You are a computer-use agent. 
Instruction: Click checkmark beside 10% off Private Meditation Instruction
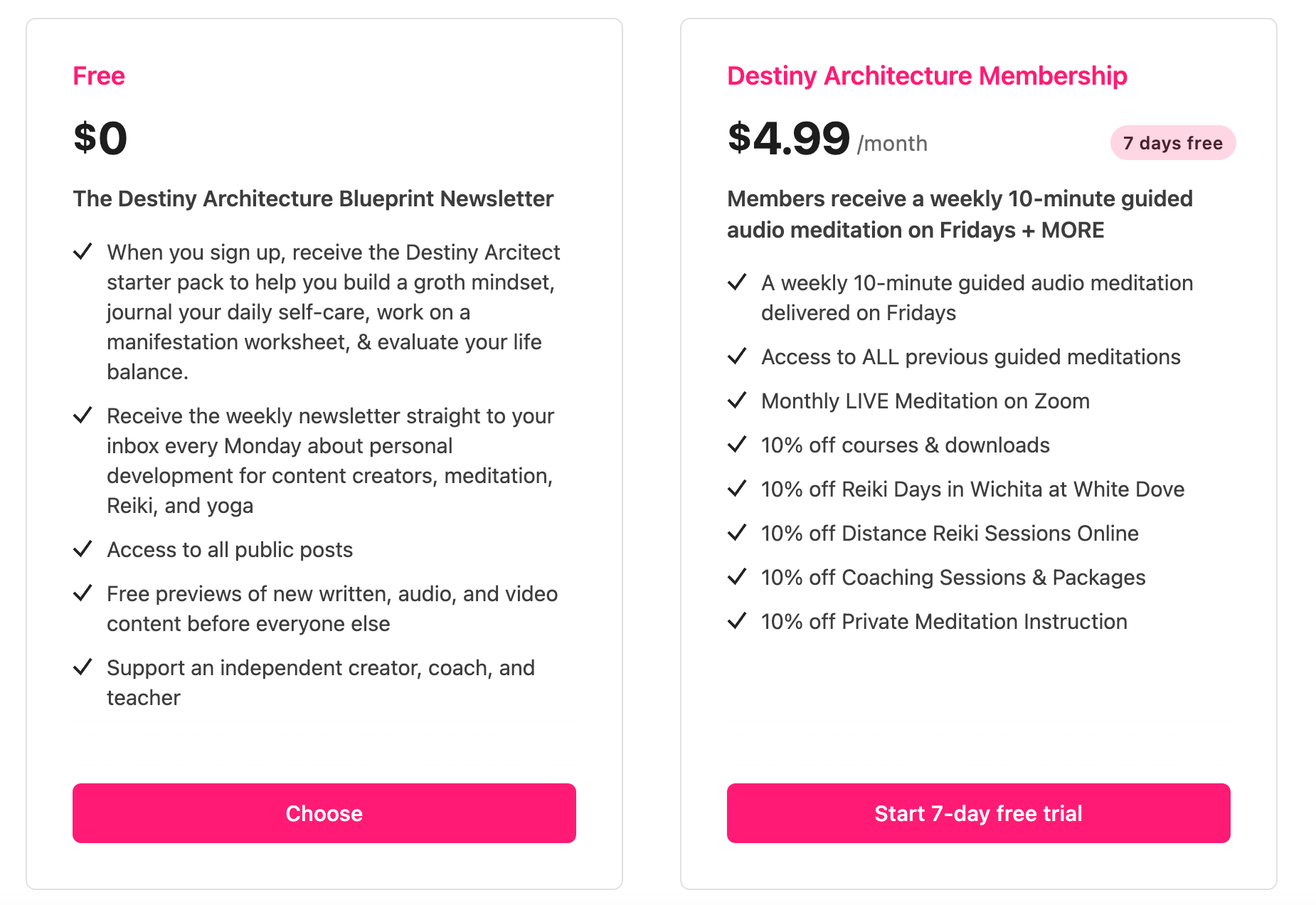(x=738, y=621)
